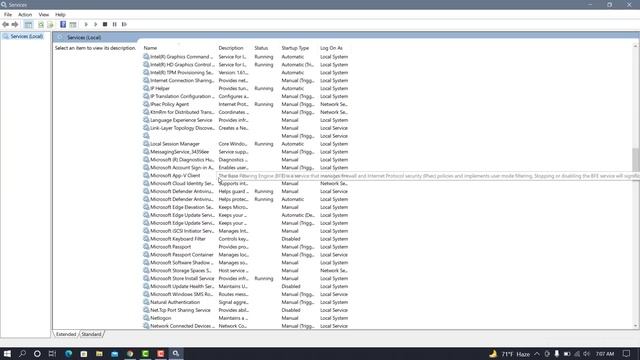640x360 pixels.
Task: Click the Stop Service square icon
Action: point(105,24)
